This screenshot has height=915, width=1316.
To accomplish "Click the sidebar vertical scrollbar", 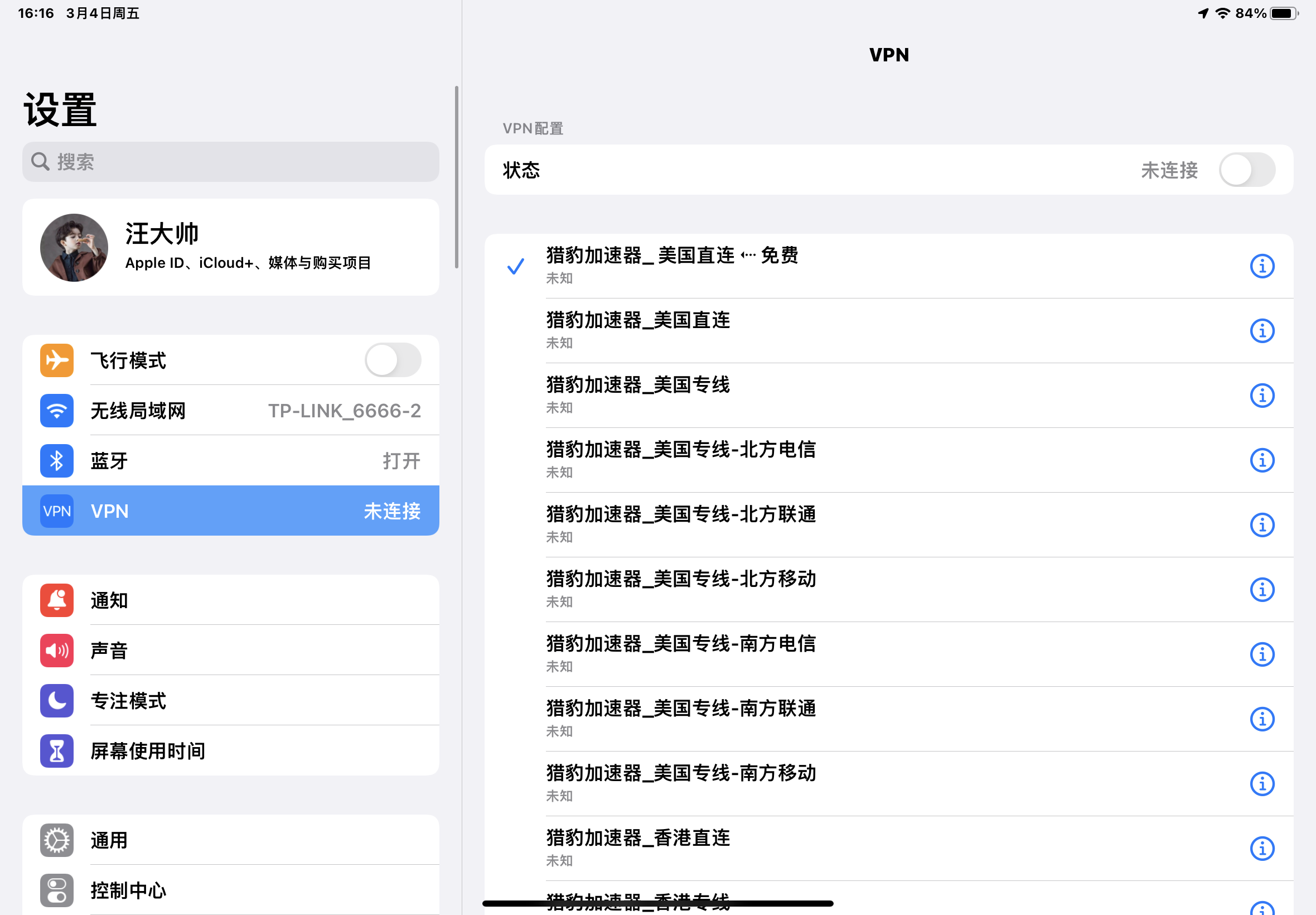I will pyautogui.click(x=457, y=177).
